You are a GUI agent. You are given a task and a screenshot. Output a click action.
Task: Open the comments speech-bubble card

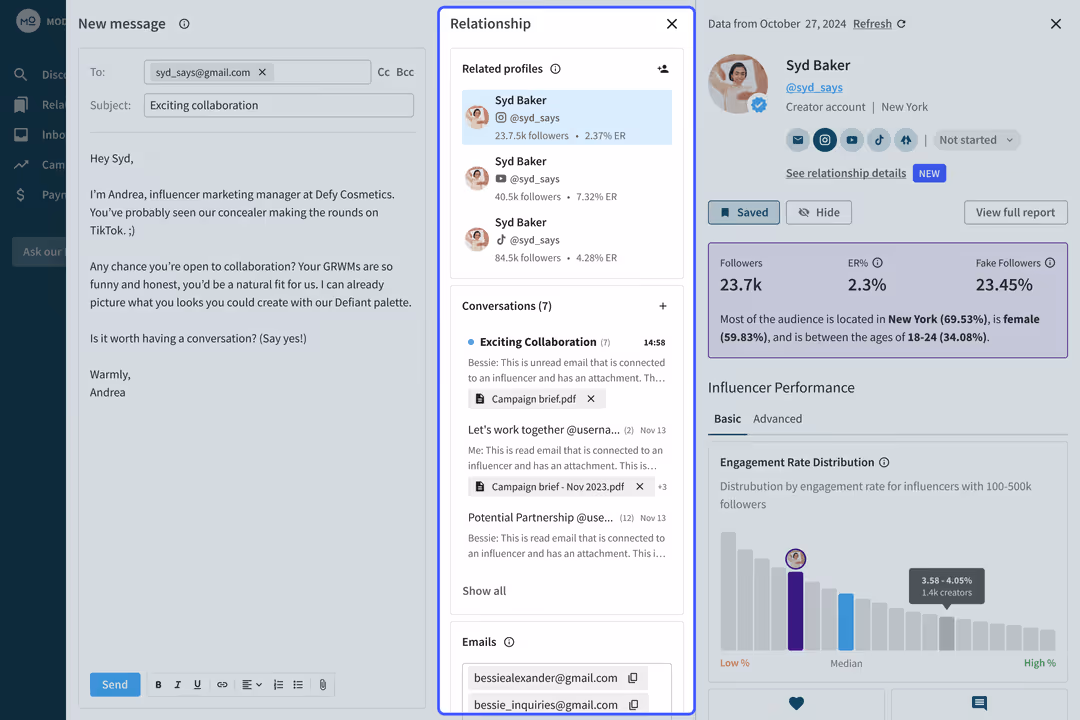point(979,703)
